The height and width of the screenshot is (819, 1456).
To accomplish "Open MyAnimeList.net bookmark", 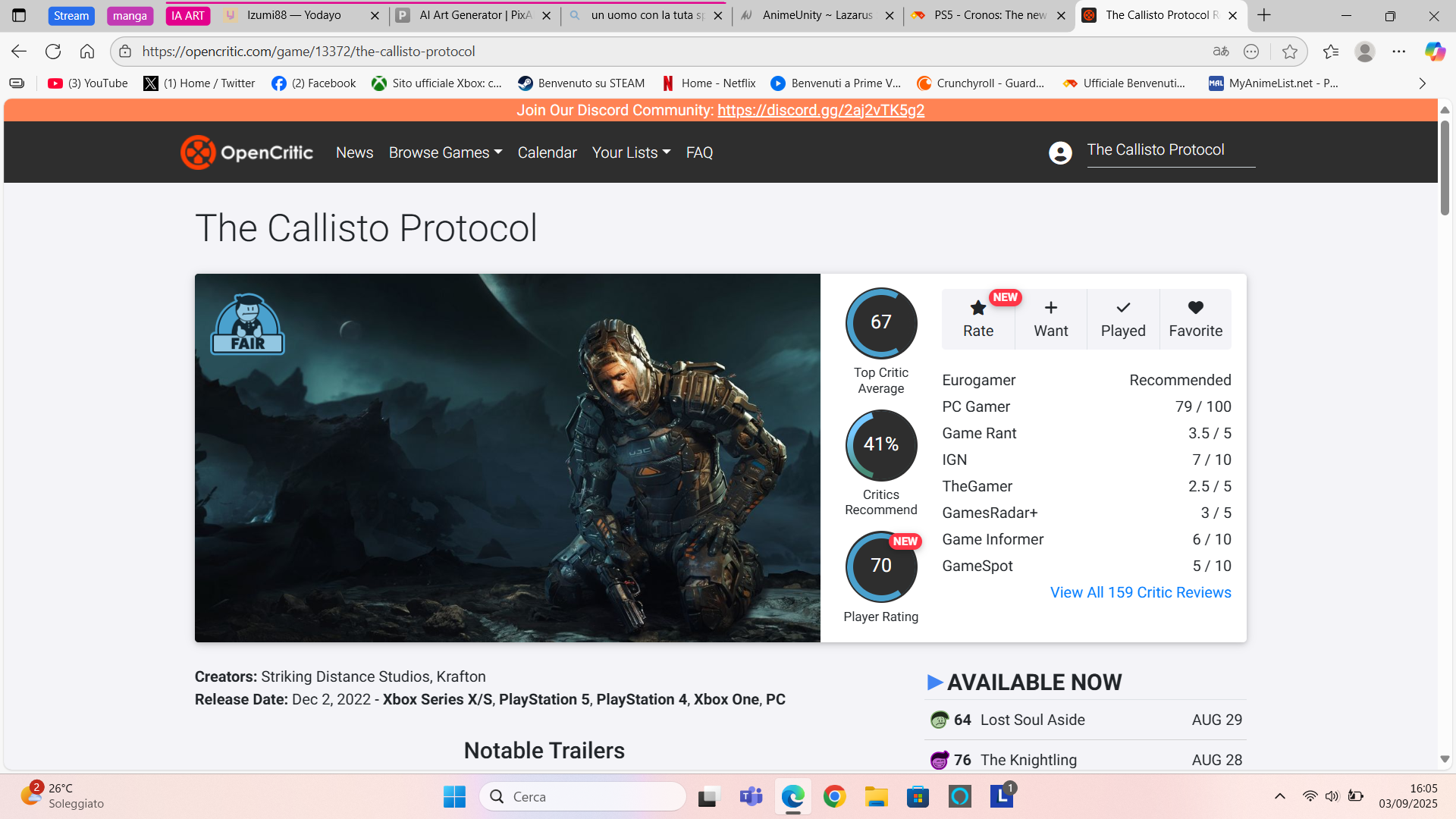I will coord(1273,83).
